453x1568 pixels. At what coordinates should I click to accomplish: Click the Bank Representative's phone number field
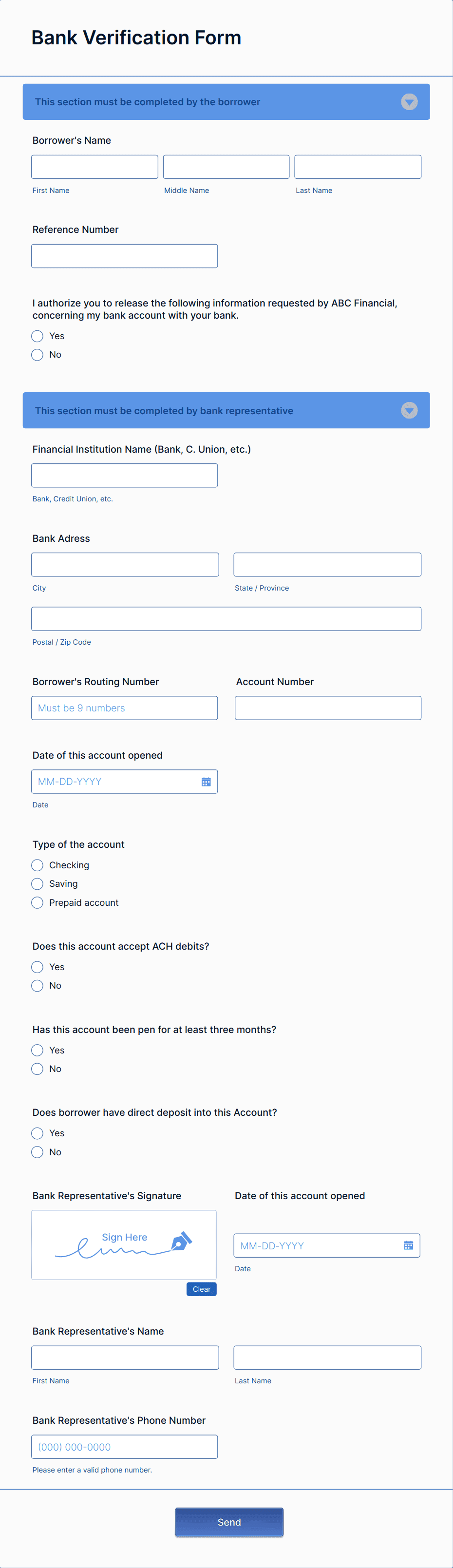coord(124,1447)
